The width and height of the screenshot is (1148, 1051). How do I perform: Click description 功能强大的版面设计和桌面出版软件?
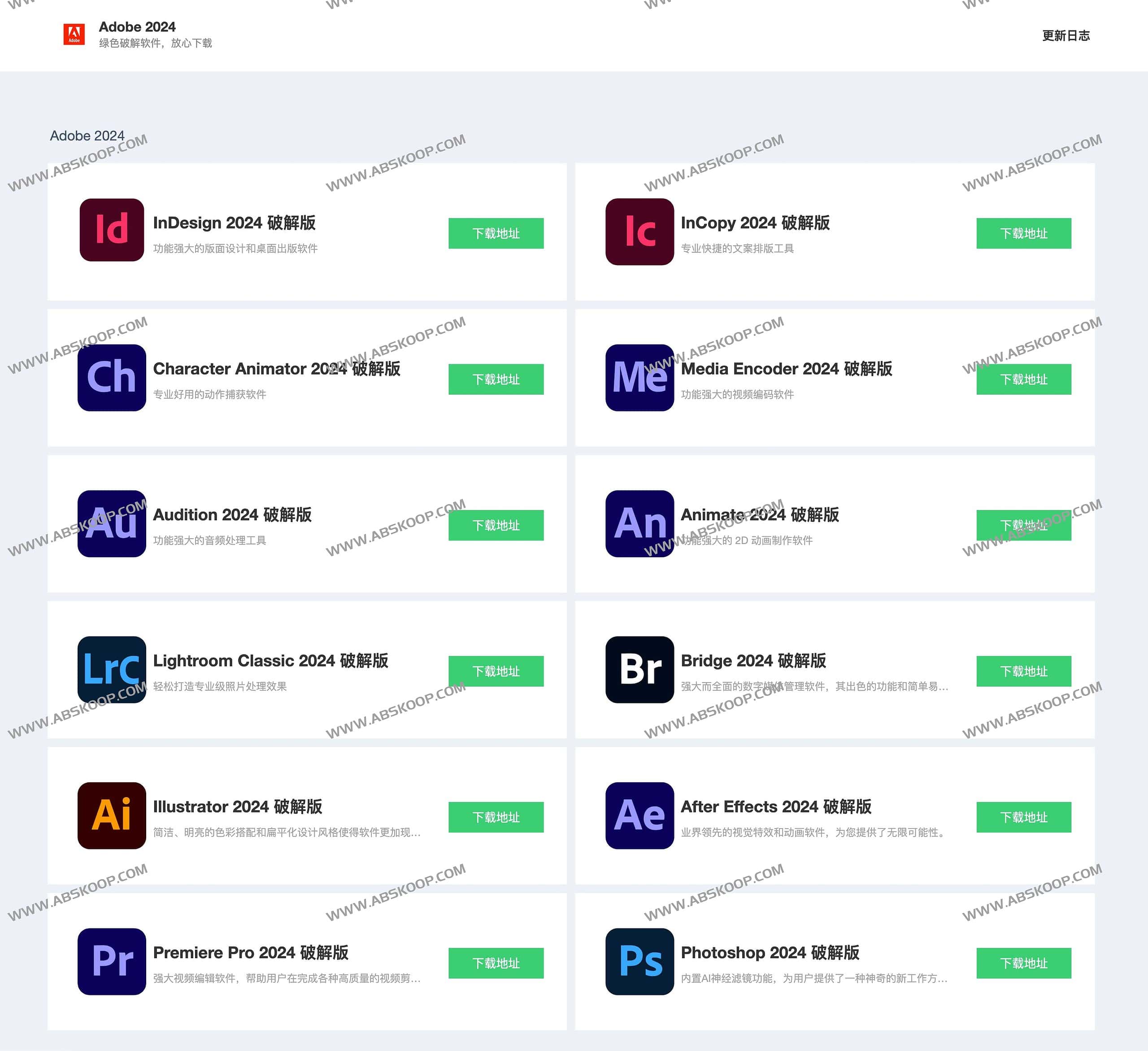tap(235, 249)
